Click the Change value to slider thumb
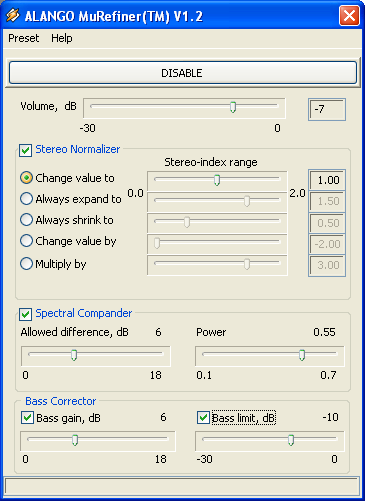The image size is (365, 501). click(217, 180)
